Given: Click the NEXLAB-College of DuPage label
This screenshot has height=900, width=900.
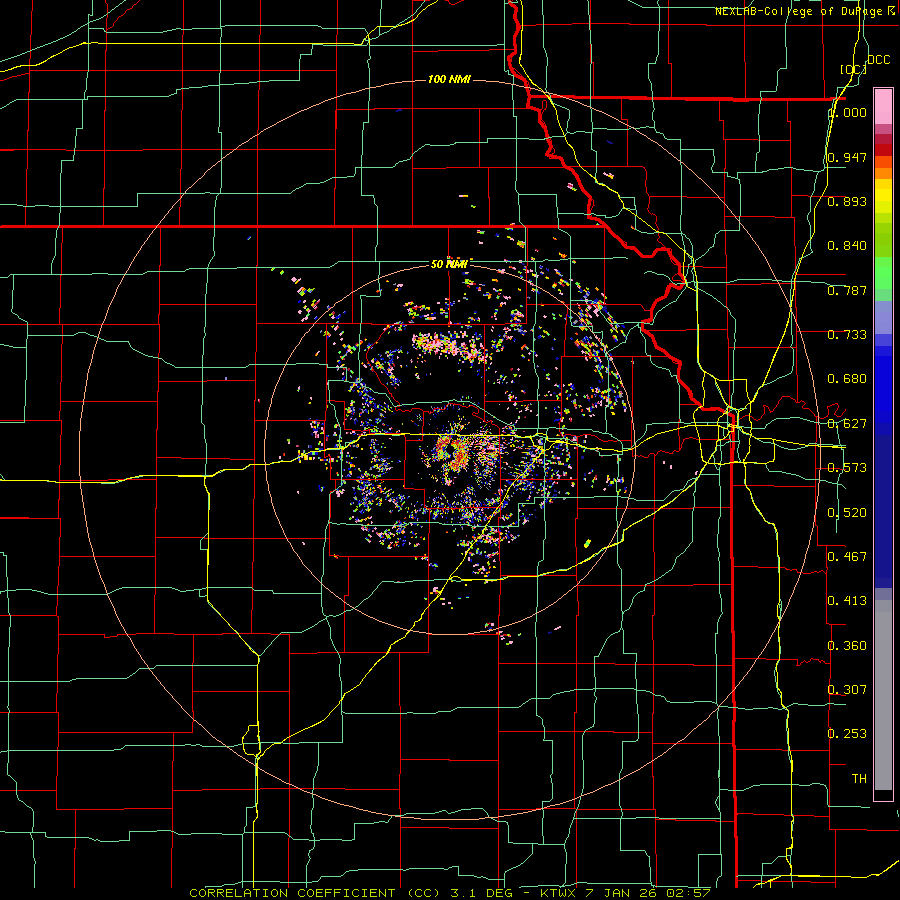Looking at the screenshot, I should [x=804, y=11].
